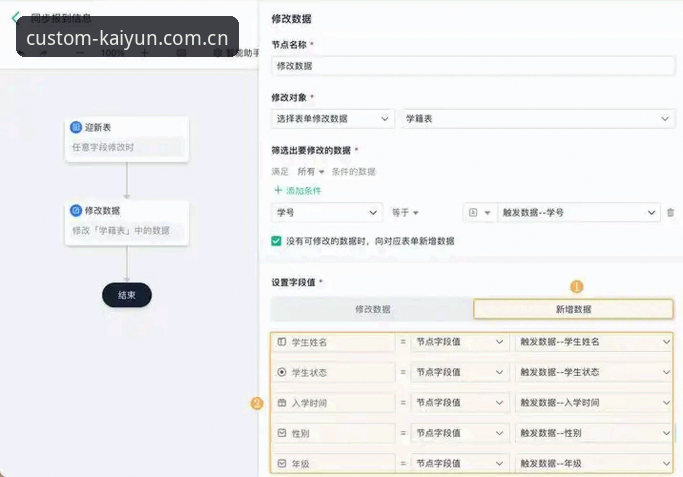Open 节点字段值 dropdown in 性别 row

[460, 433]
